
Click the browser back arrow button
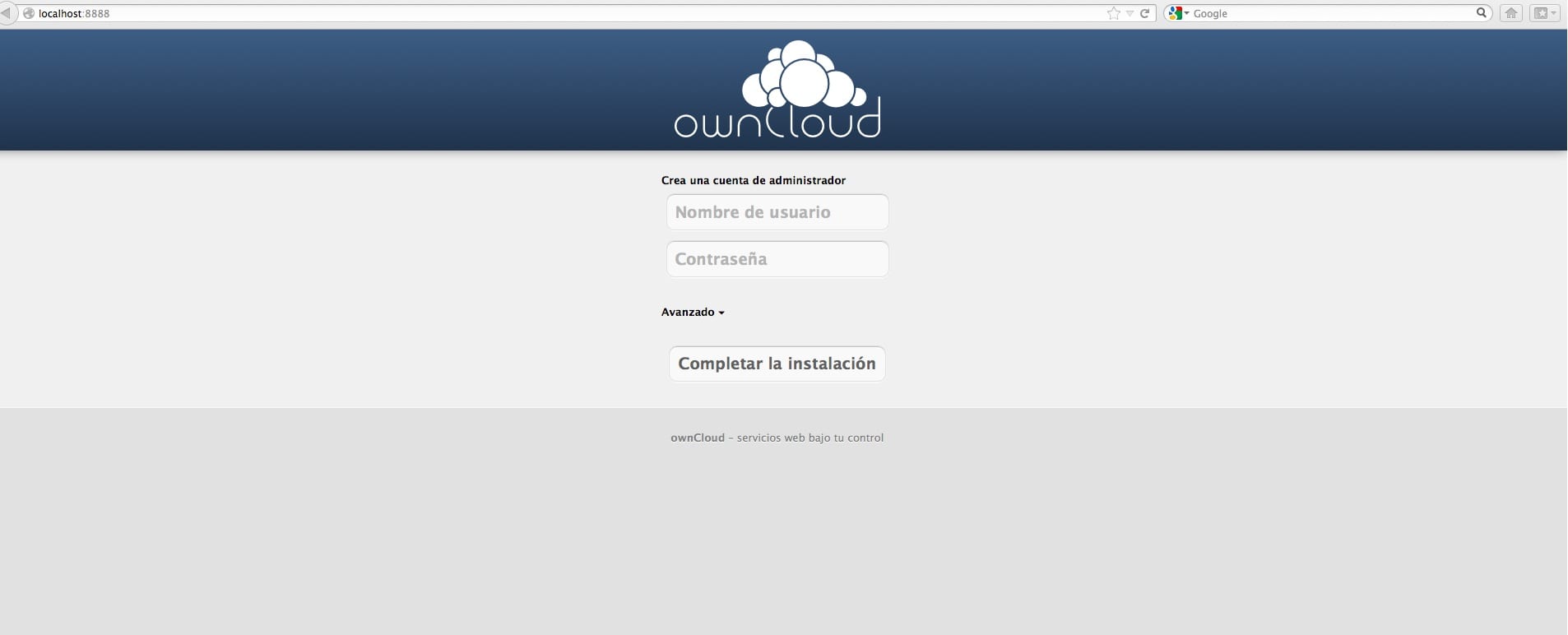(x=7, y=13)
